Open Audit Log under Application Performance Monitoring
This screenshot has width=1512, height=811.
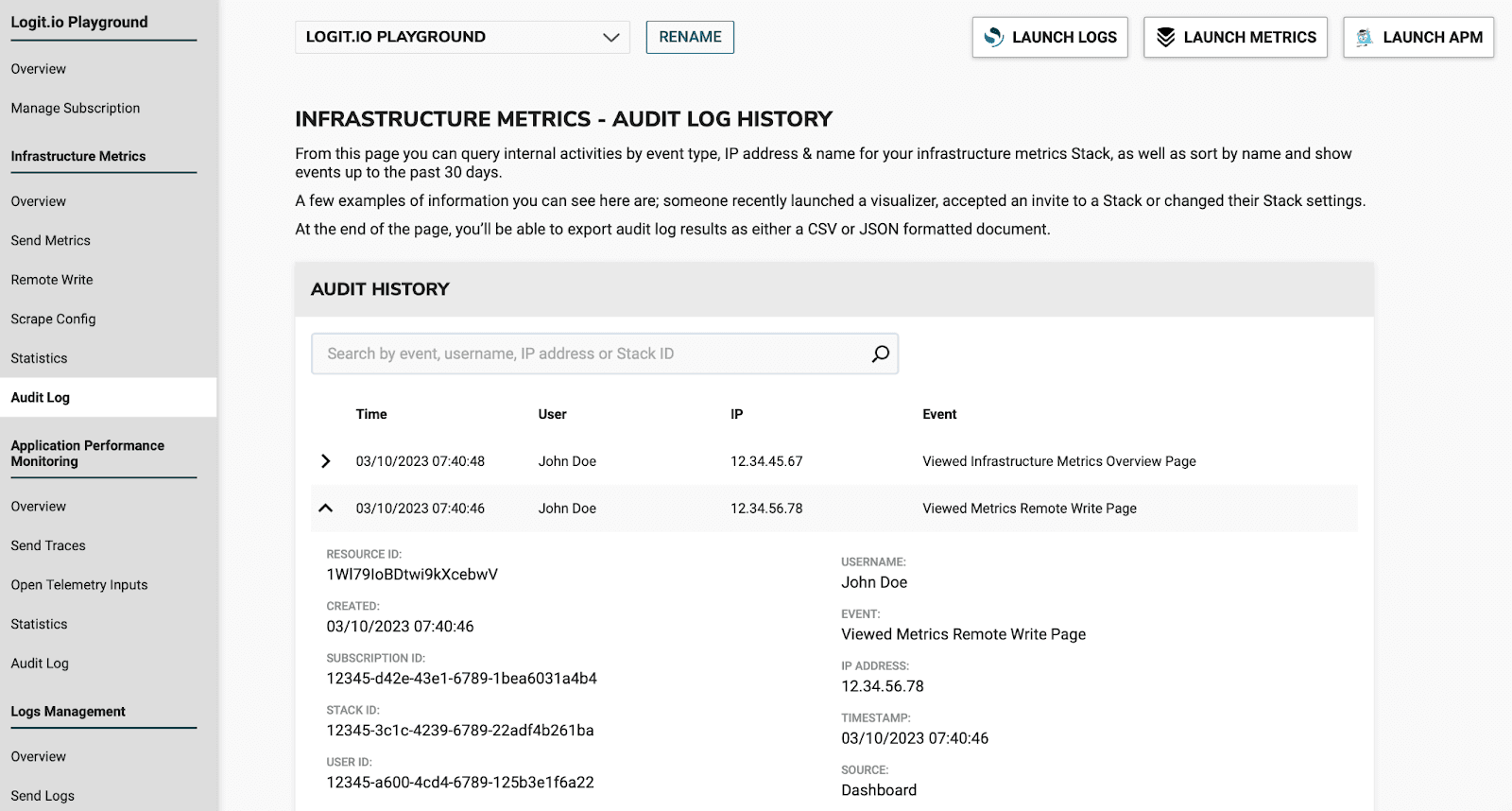(x=40, y=664)
